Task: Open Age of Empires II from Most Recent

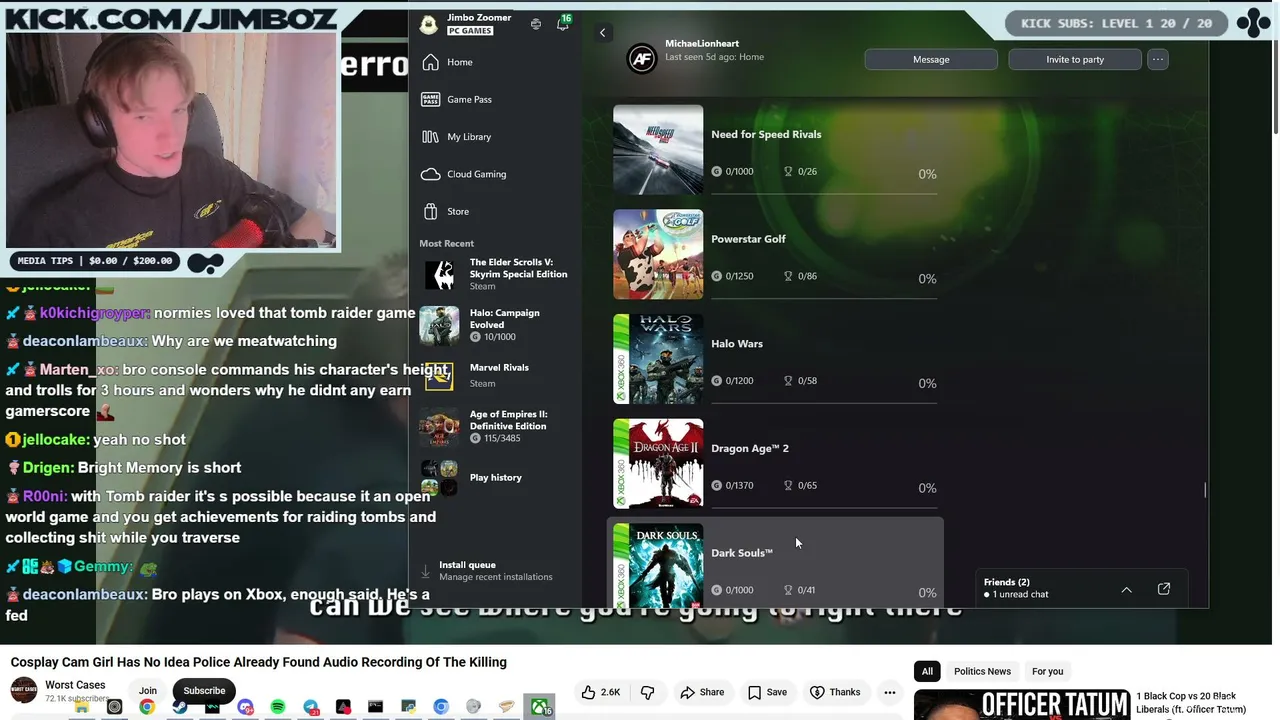Action: click(495, 426)
